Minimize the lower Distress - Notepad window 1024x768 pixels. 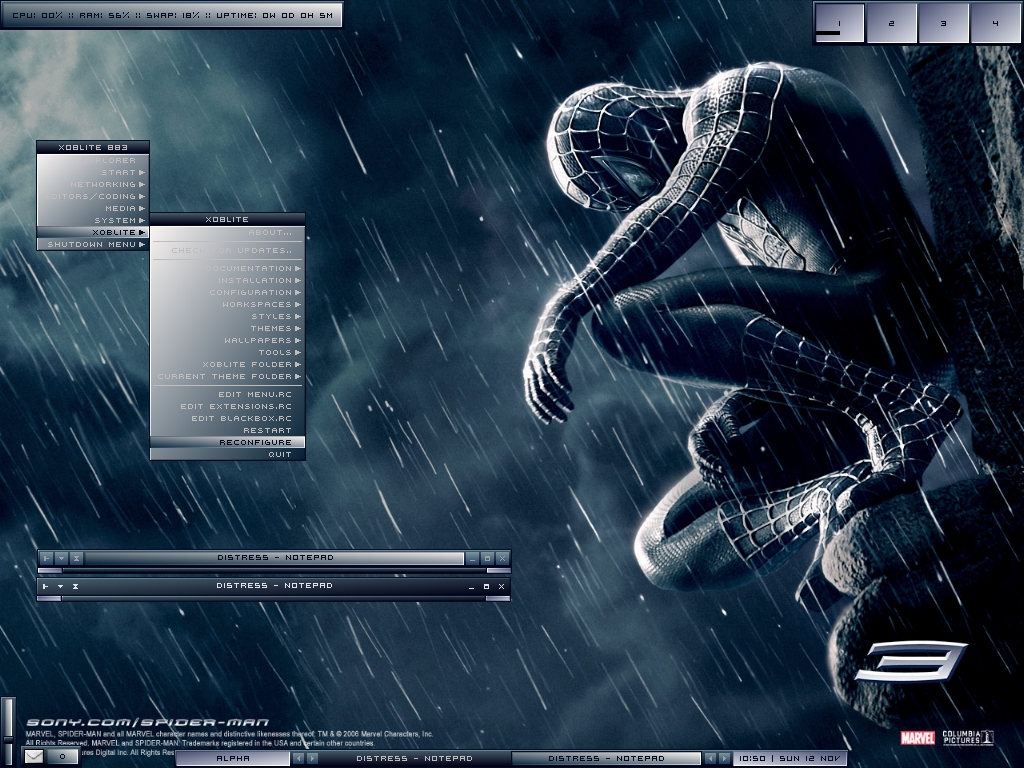[472, 586]
